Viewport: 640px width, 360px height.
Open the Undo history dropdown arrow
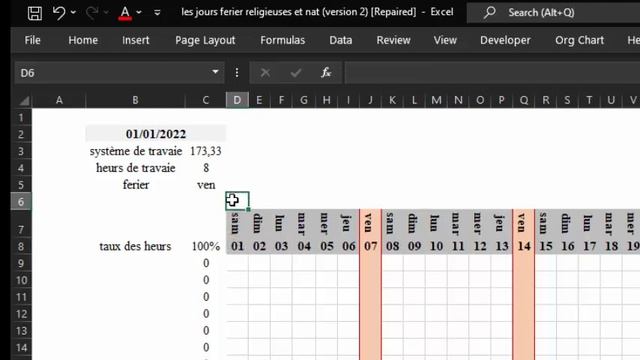73,13
